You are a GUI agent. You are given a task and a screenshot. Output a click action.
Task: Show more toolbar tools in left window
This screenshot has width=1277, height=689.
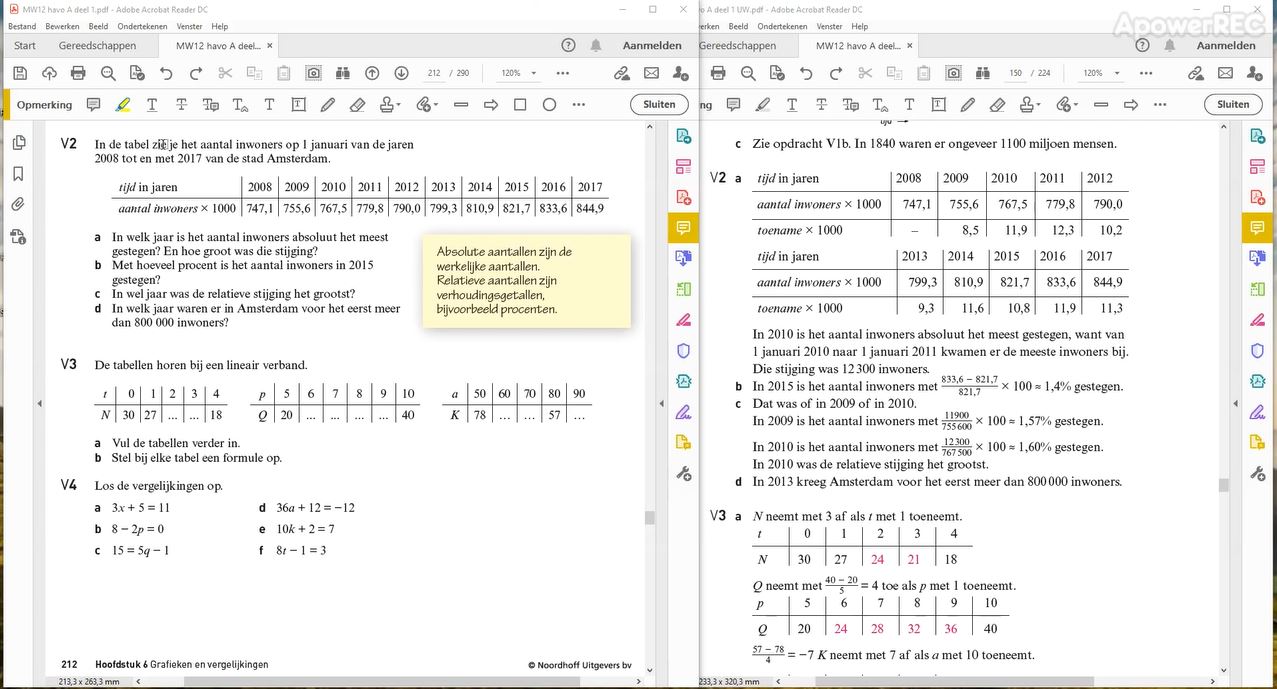(x=563, y=73)
